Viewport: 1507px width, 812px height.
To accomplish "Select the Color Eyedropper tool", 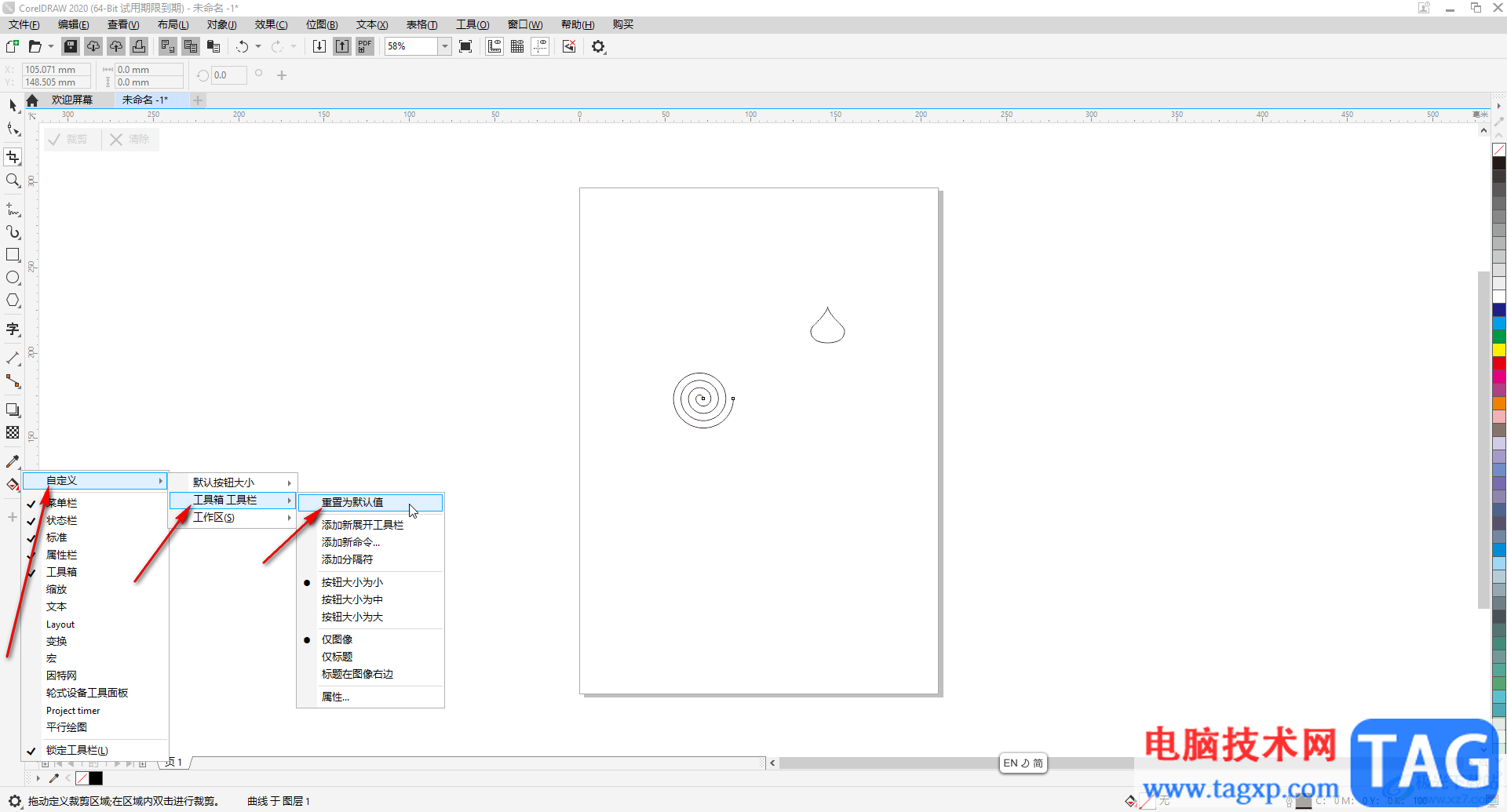I will click(x=13, y=461).
